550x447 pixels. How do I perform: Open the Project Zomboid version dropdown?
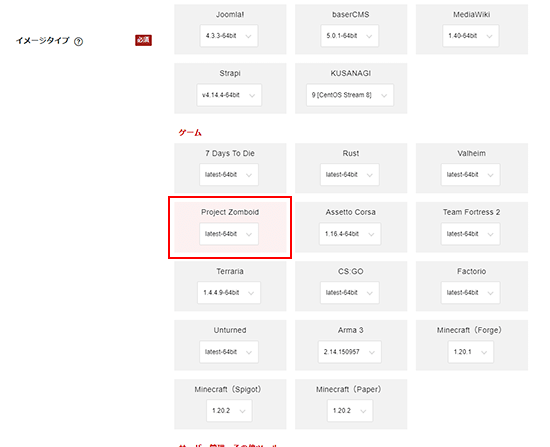(x=229, y=234)
